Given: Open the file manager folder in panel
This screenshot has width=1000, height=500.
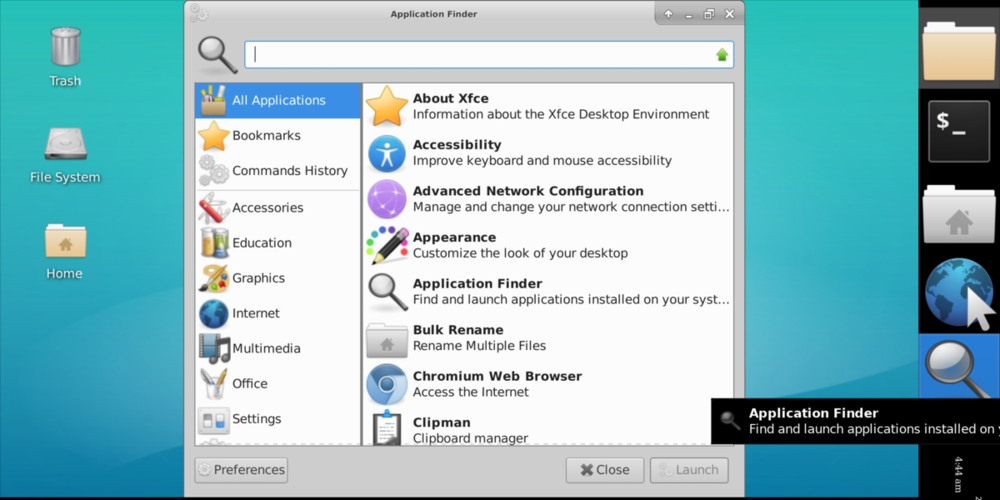Looking at the screenshot, I should click(x=959, y=50).
